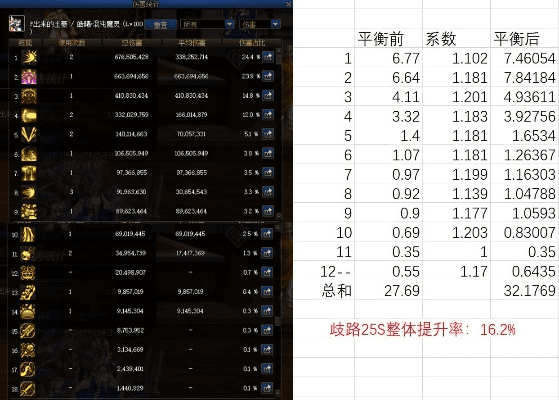Image resolution: width=559 pixels, height=400 pixels.
Task: Click skill icon in damage row 10
Action: [27, 234]
